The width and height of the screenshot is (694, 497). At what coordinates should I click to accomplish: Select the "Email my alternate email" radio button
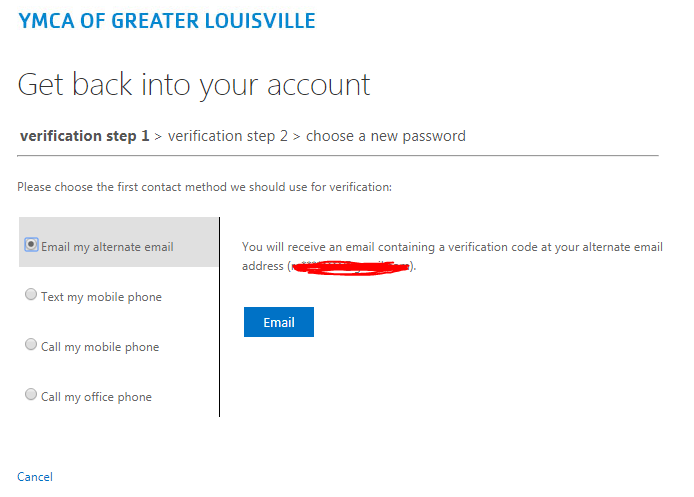(x=32, y=244)
